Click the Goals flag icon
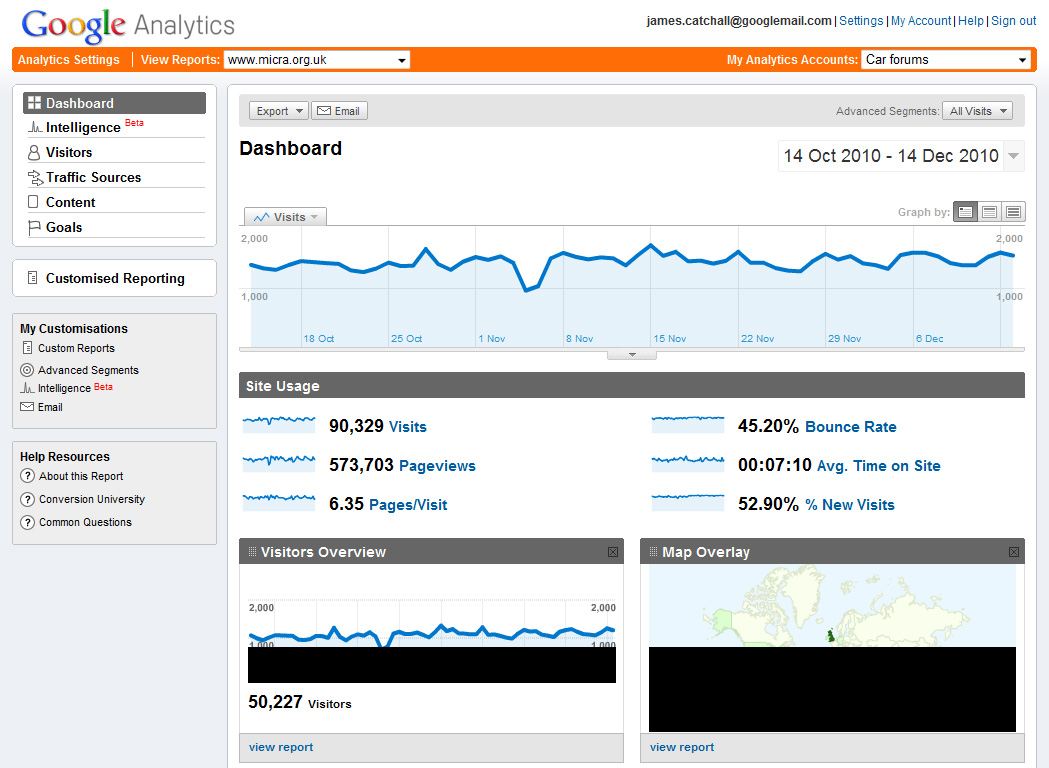 click(35, 228)
